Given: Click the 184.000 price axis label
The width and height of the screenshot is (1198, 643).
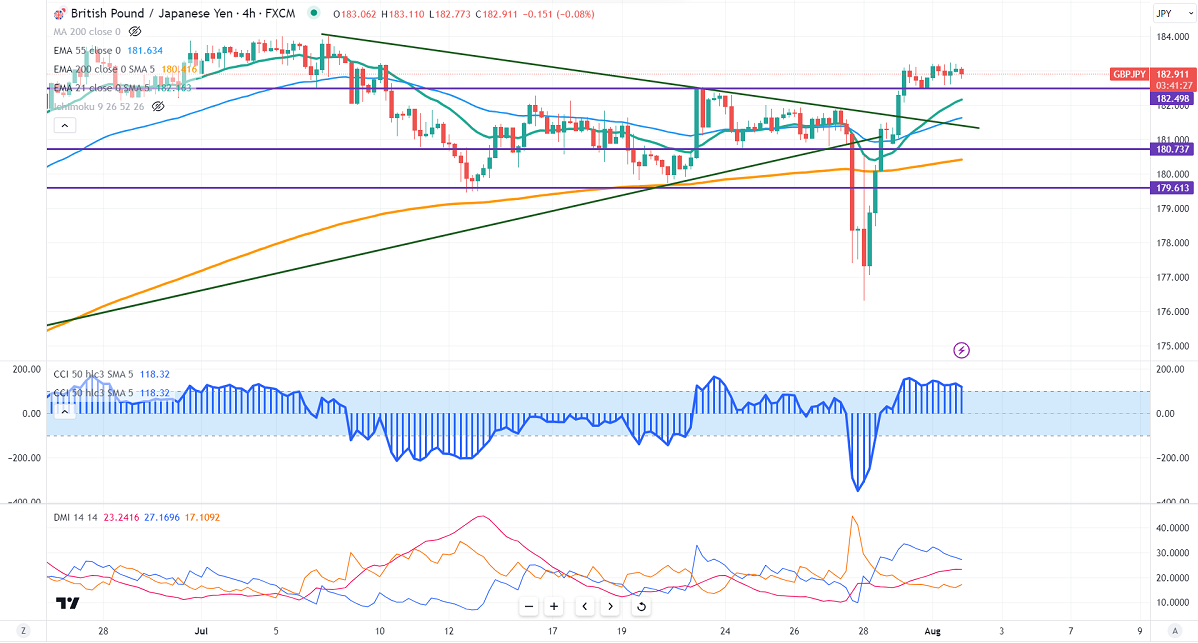Looking at the screenshot, I should (x=1172, y=37).
